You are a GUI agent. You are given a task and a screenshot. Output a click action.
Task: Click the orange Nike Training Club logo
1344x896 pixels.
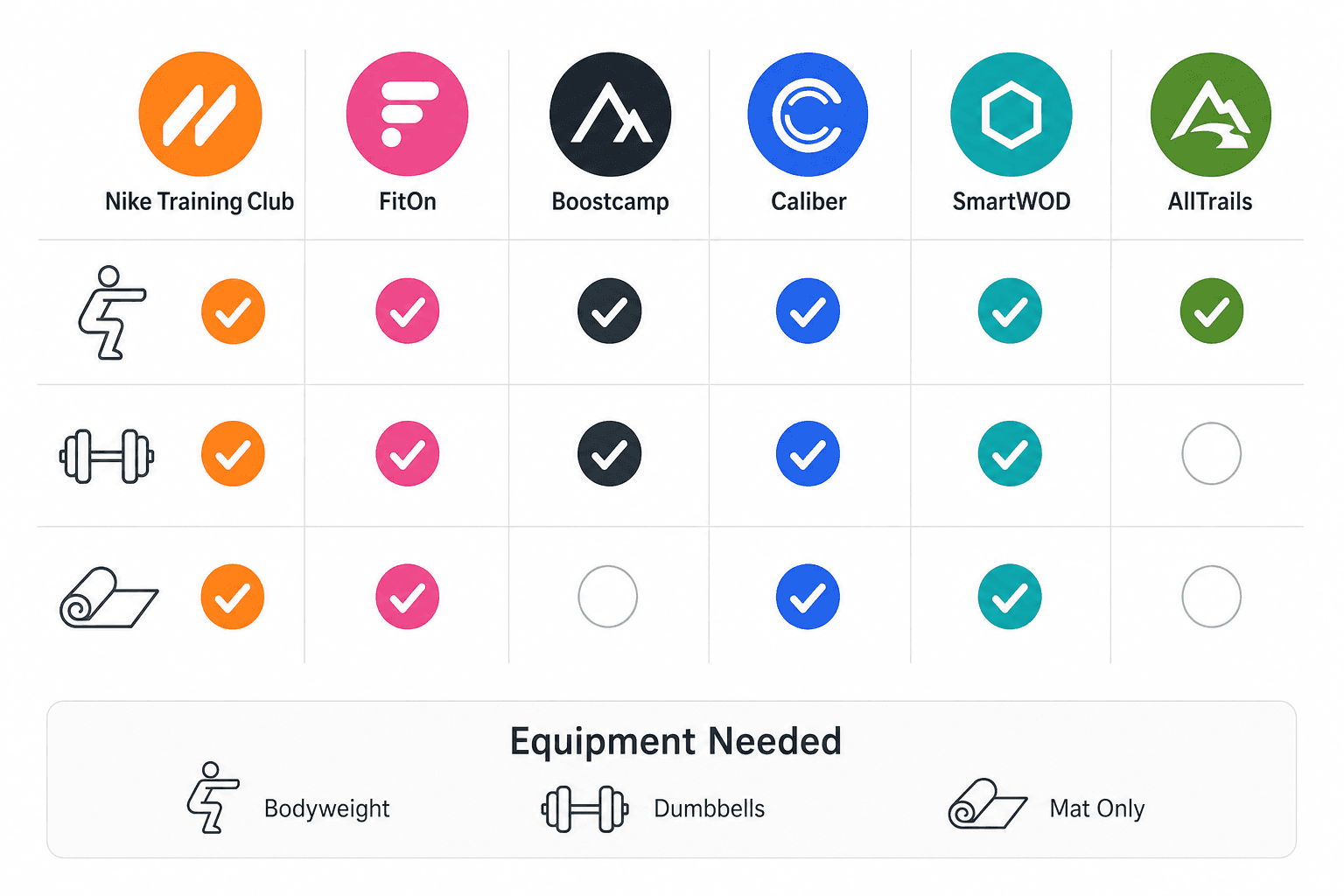(200, 114)
